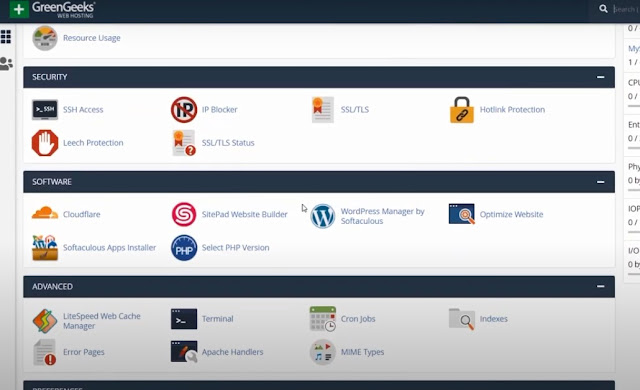Screen dimensions: 640x390
Task: Click the SSL/TLS certificate icon
Action: pos(323,110)
